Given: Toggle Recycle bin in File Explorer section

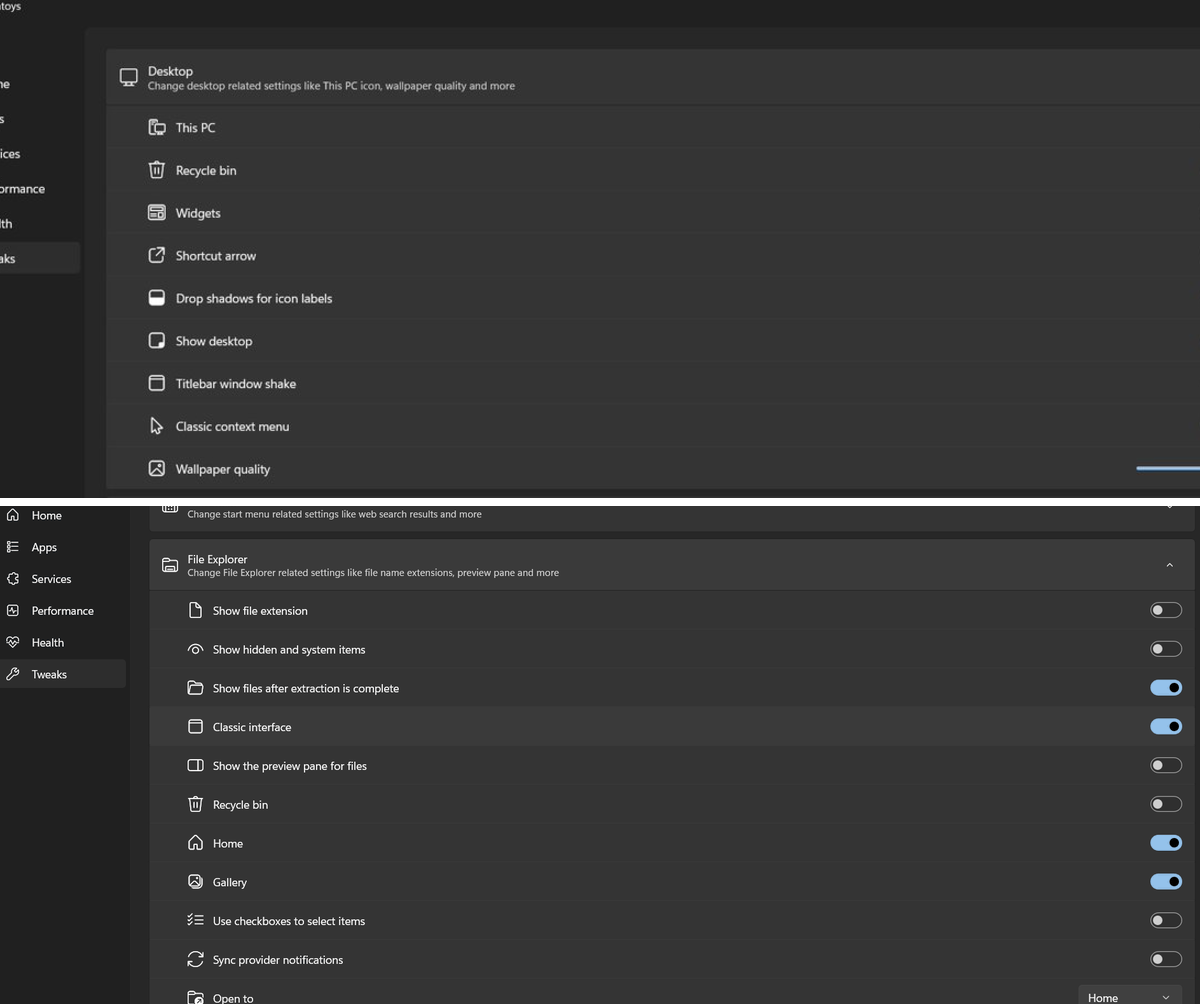Looking at the screenshot, I should (1166, 804).
